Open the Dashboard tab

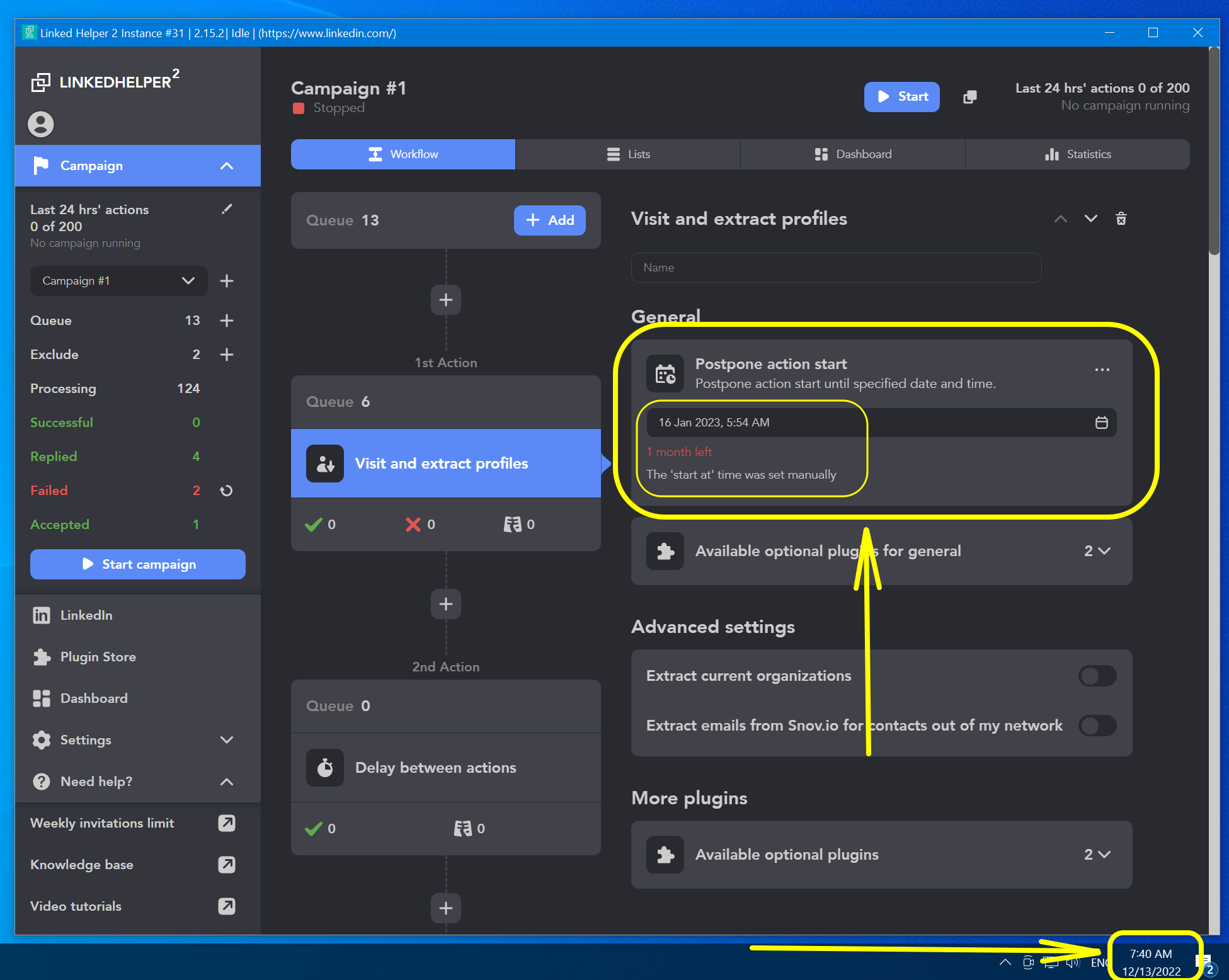(x=853, y=154)
